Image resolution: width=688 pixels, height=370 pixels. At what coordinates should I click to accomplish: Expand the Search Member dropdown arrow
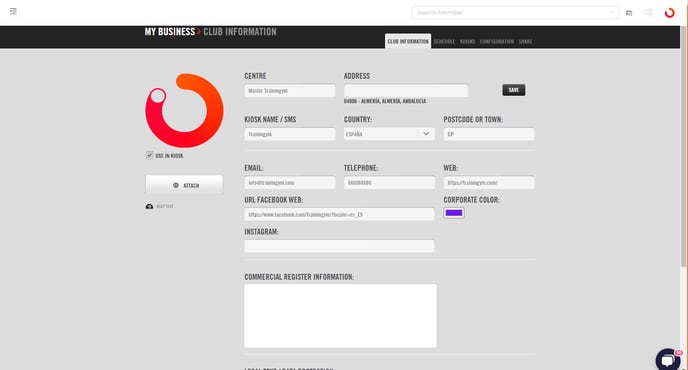click(612, 13)
